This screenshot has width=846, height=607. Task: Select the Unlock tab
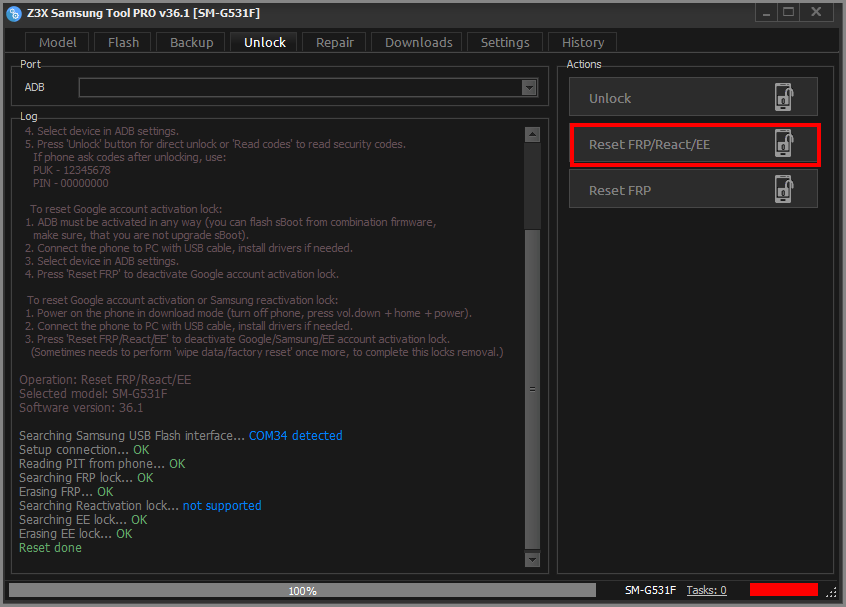pos(264,42)
